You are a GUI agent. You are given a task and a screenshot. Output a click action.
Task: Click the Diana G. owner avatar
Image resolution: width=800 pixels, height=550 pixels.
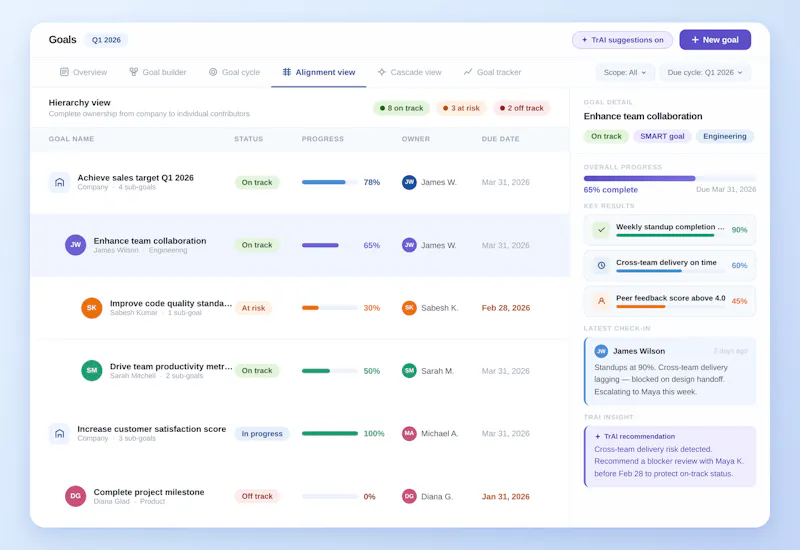pyautogui.click(x=409, y=496)
